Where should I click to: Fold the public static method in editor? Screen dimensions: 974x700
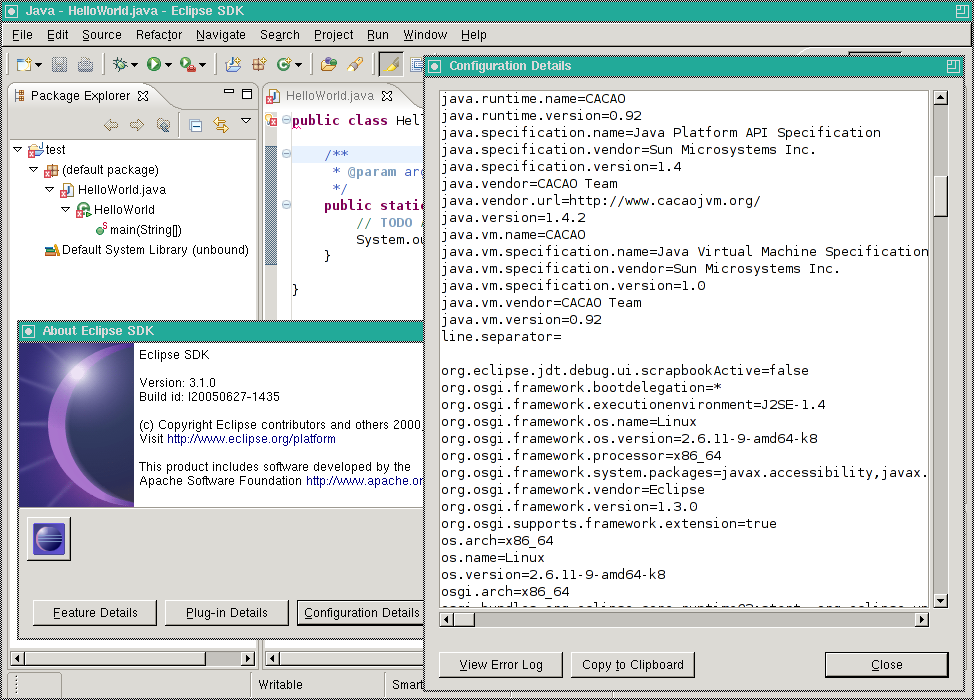tap(286, 204)
